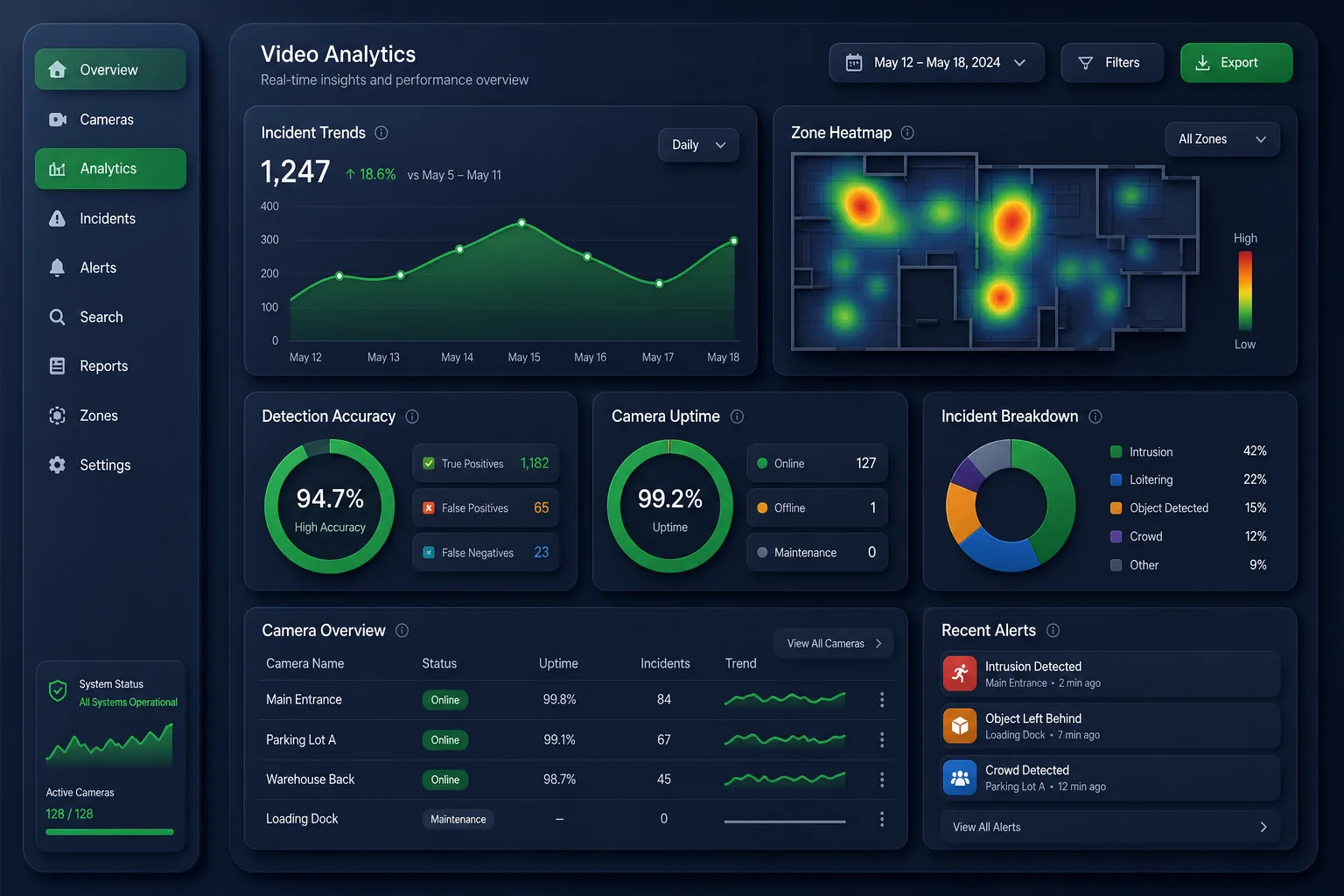The height and width of the screenshot is (896, 1344).
Task: Click the Search magnifier icon in sidebar
Action: coord(58,317)
